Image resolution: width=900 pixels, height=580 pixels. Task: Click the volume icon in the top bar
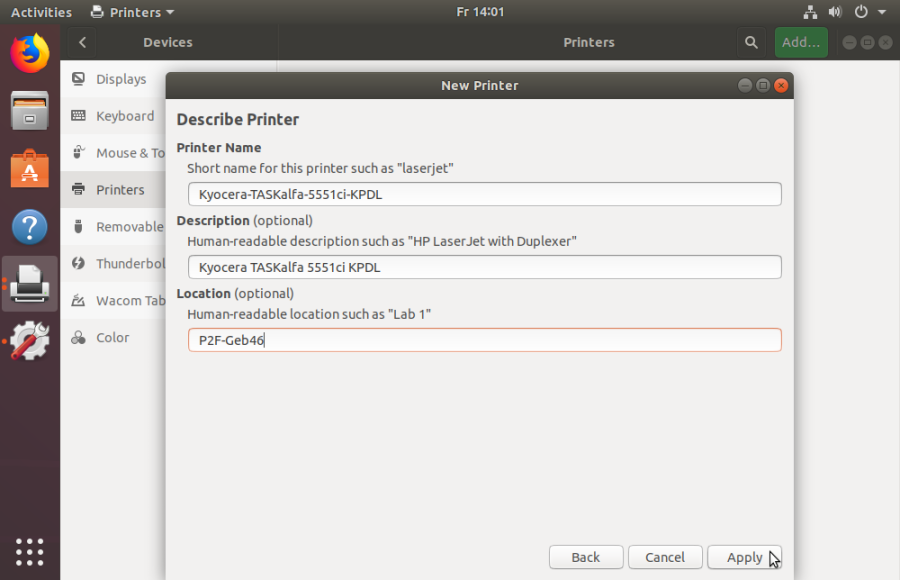834,12
